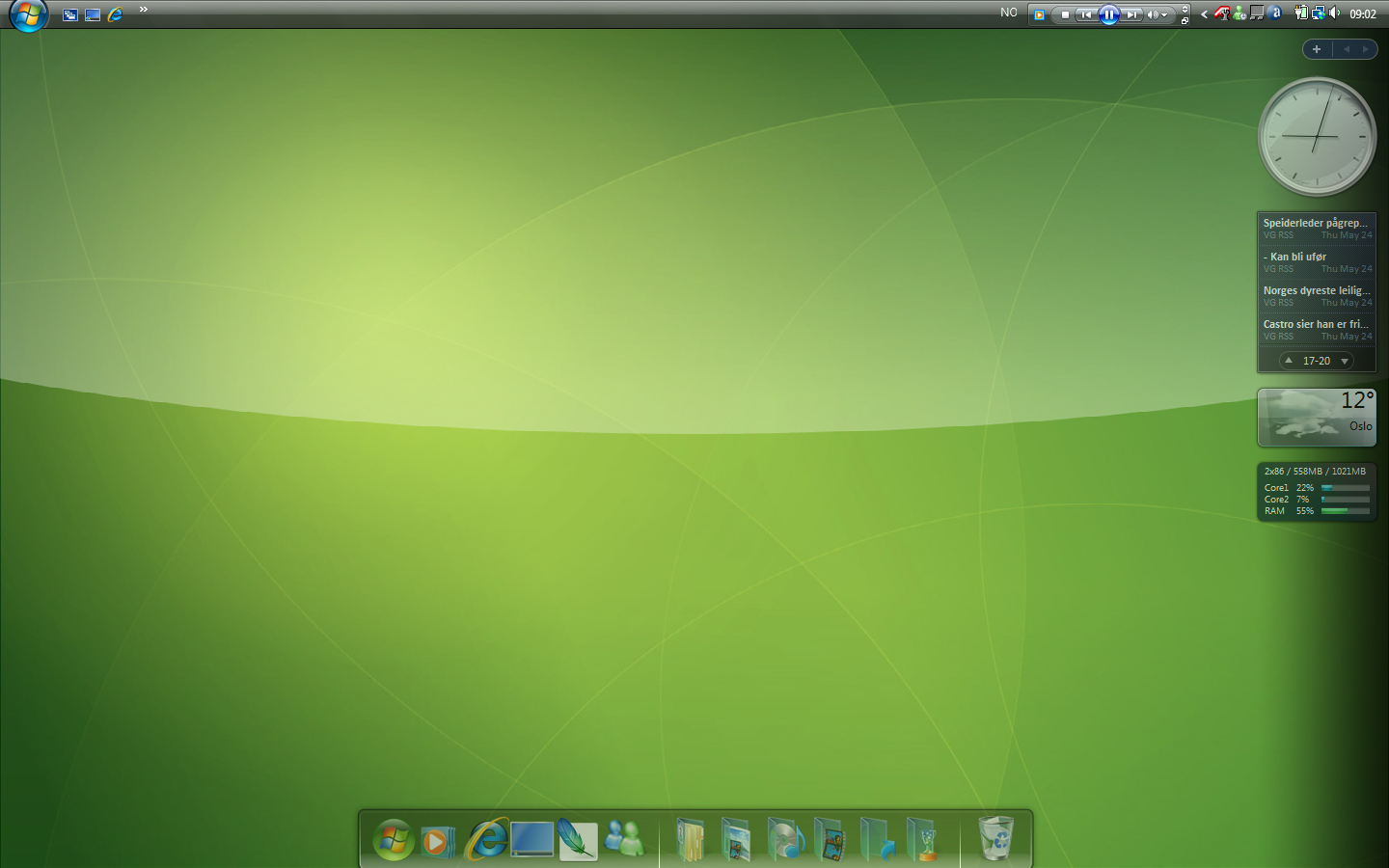
Task: Open Documents folder in dock
Action: [690, 839]
